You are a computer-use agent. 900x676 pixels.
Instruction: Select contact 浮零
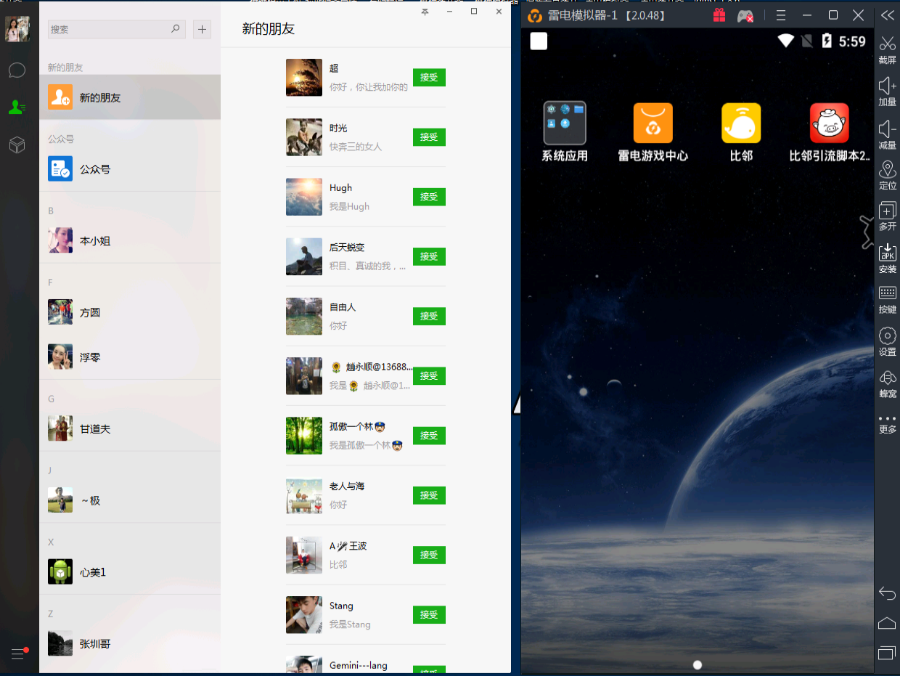click(x=130, y=357)
